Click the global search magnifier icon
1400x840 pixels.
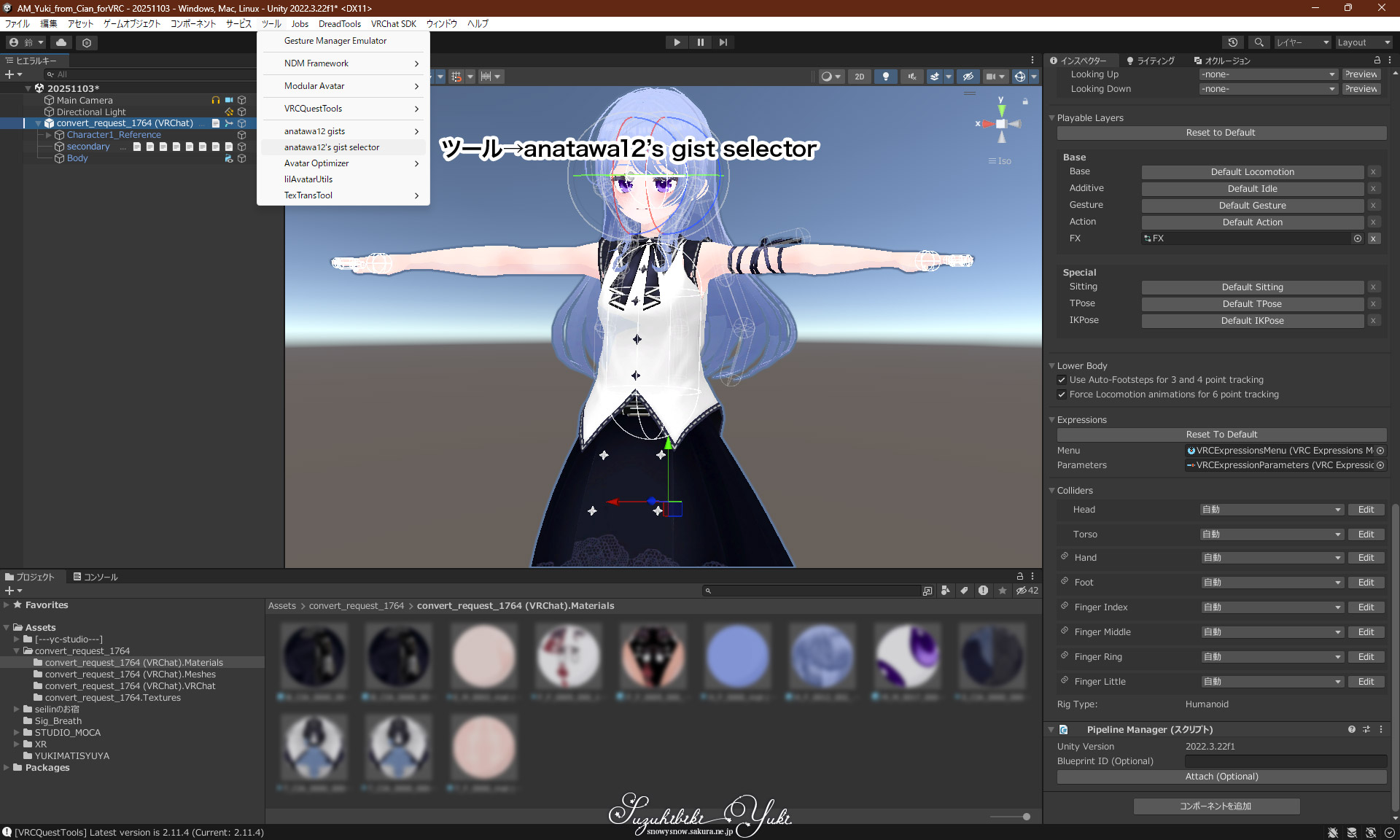click(1259, 42)
